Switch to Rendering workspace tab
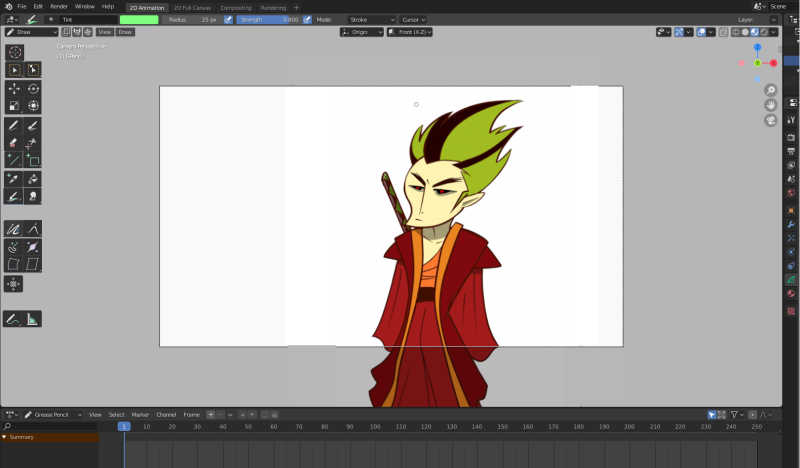This screenshot has width=800, height=468. coord(273,8)
